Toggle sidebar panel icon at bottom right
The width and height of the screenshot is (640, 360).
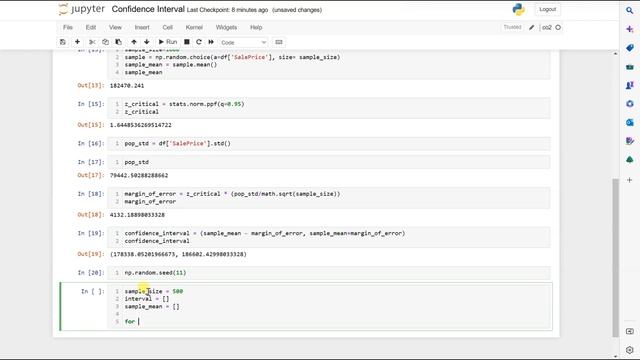(629, 331)
